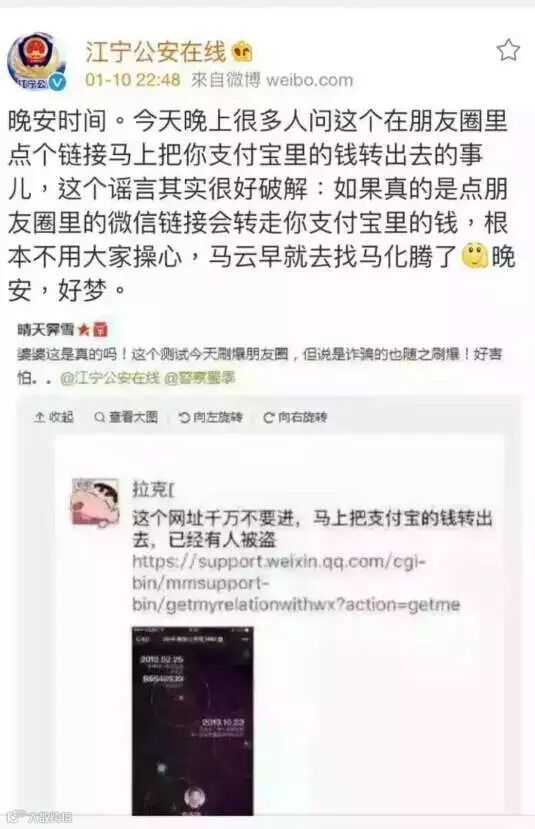Collapse the image with 收起
This screenshot has height=829, width=535.
(x=53, y=417)
